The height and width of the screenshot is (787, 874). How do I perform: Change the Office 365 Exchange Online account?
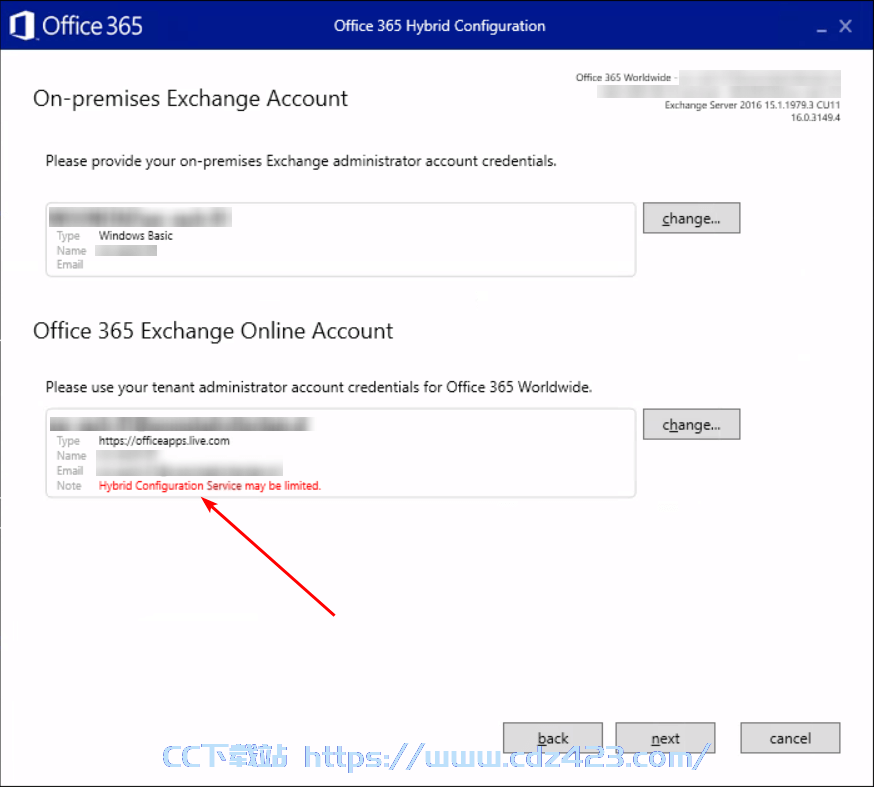coord(691,424)
